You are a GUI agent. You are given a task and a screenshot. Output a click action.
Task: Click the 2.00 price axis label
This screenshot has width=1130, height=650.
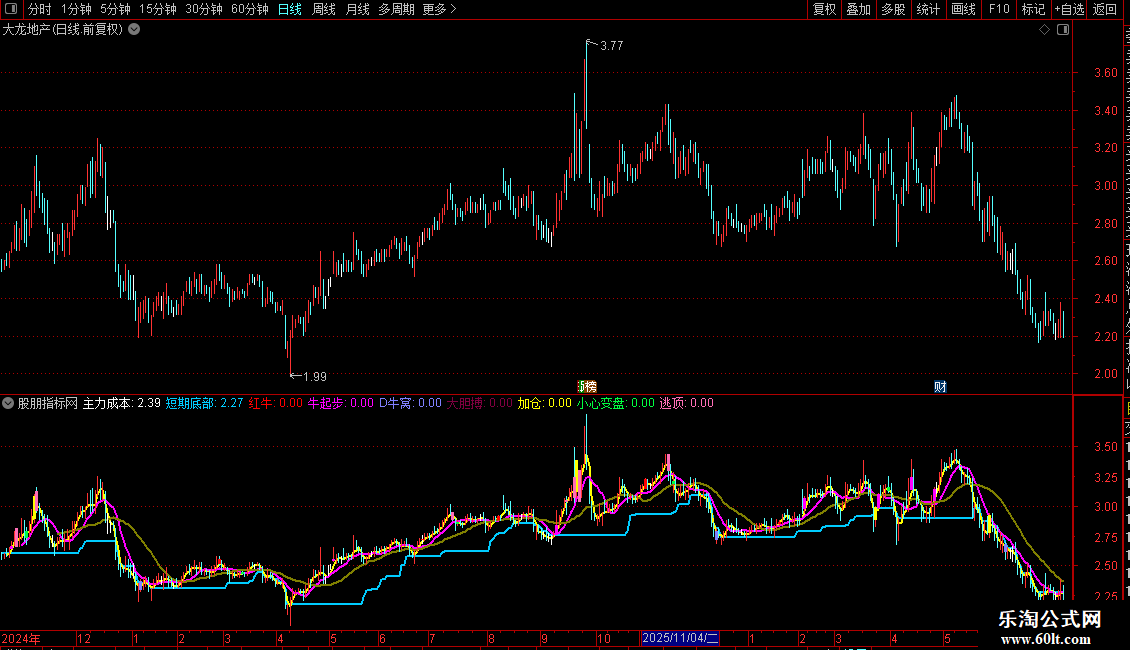pyautogui.click(x=1105, y=374)
